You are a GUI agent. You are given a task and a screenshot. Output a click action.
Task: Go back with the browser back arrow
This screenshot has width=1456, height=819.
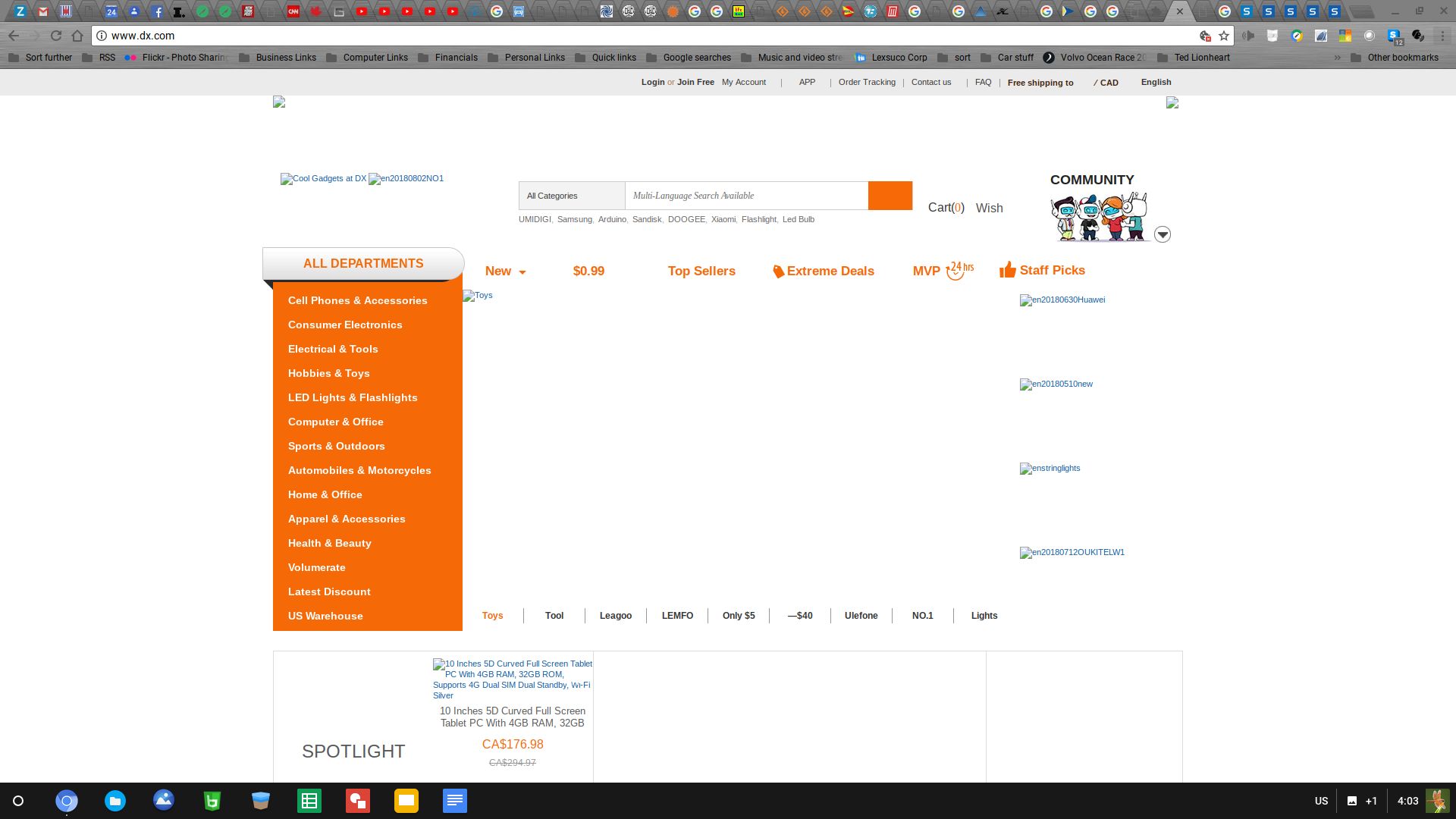coord(14,36)
